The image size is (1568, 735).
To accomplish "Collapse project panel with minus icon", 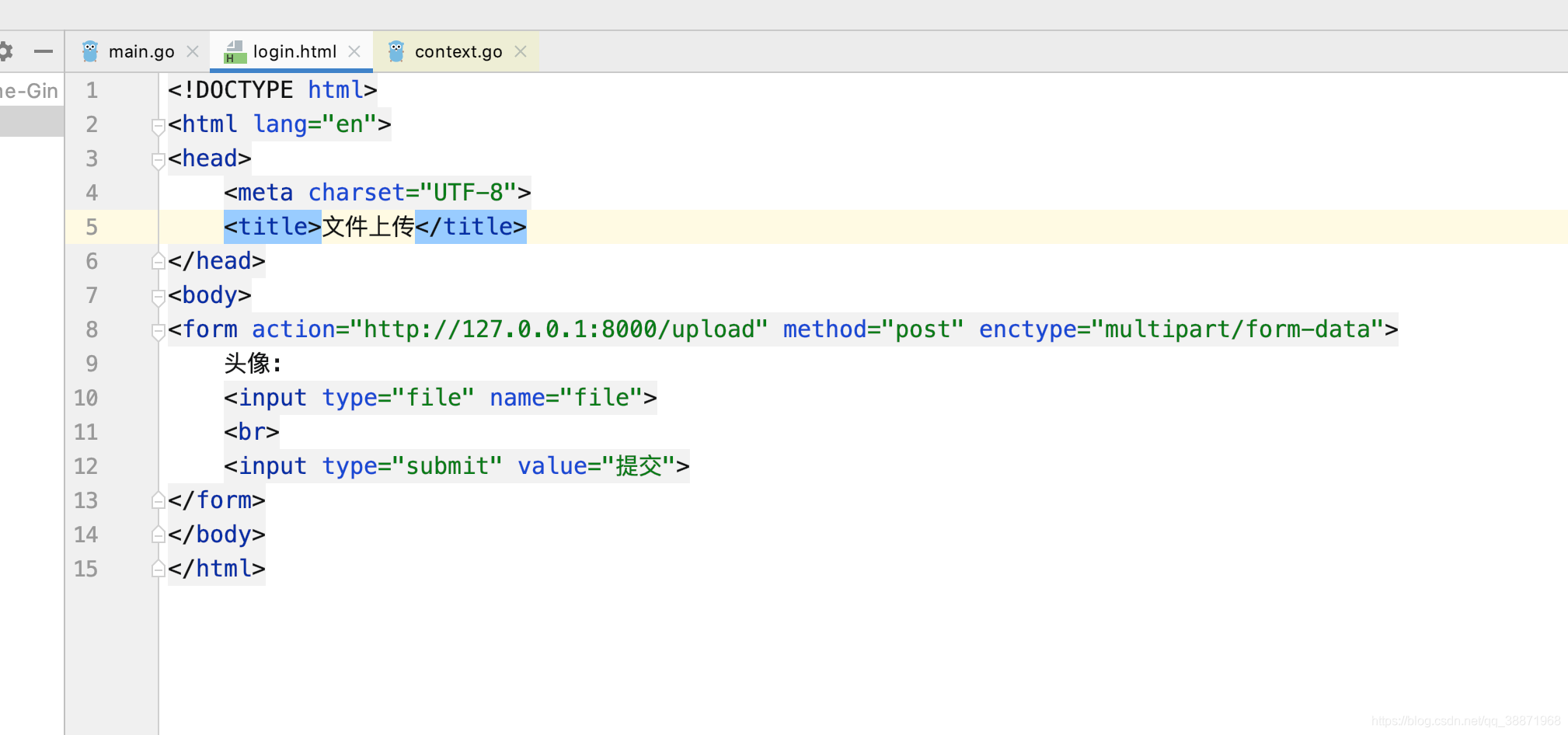I will 44,52.
